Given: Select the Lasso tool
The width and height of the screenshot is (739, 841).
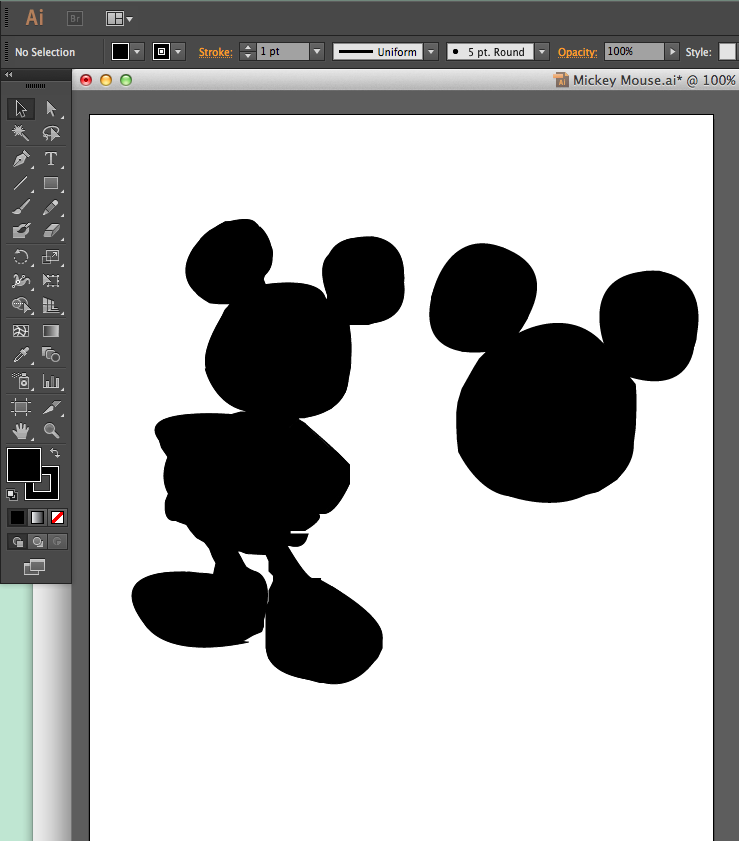Looking at the screenshot, I should coord(51,132).
